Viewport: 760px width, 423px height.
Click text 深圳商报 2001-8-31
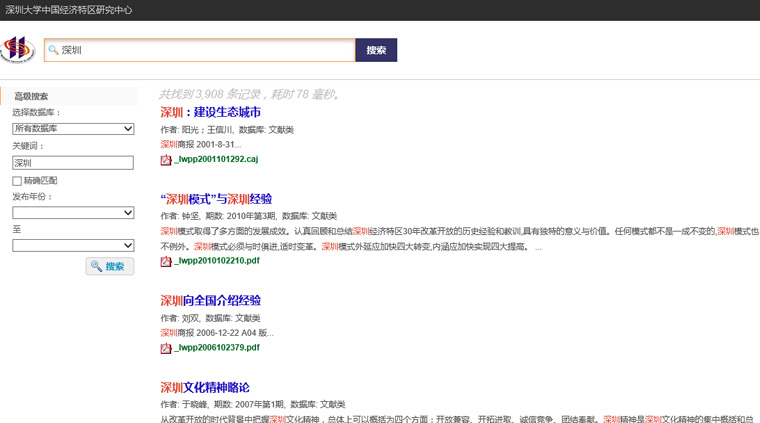coord(198,144)
